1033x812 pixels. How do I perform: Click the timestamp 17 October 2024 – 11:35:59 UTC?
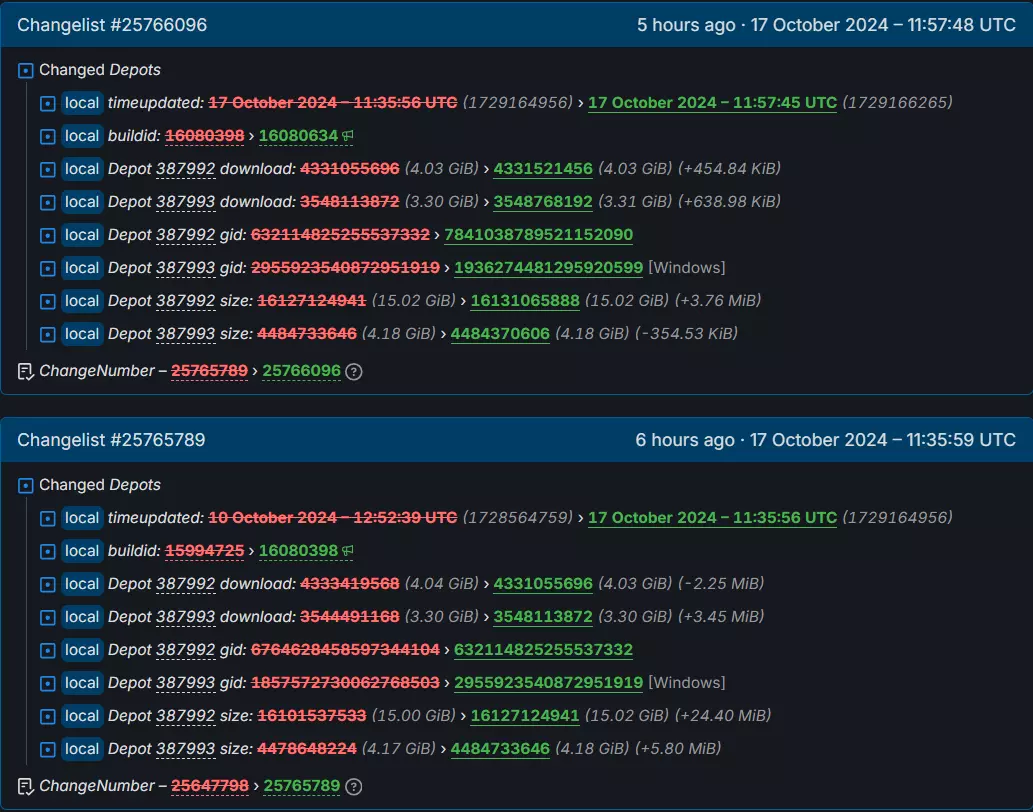click(x=883, y=440)
